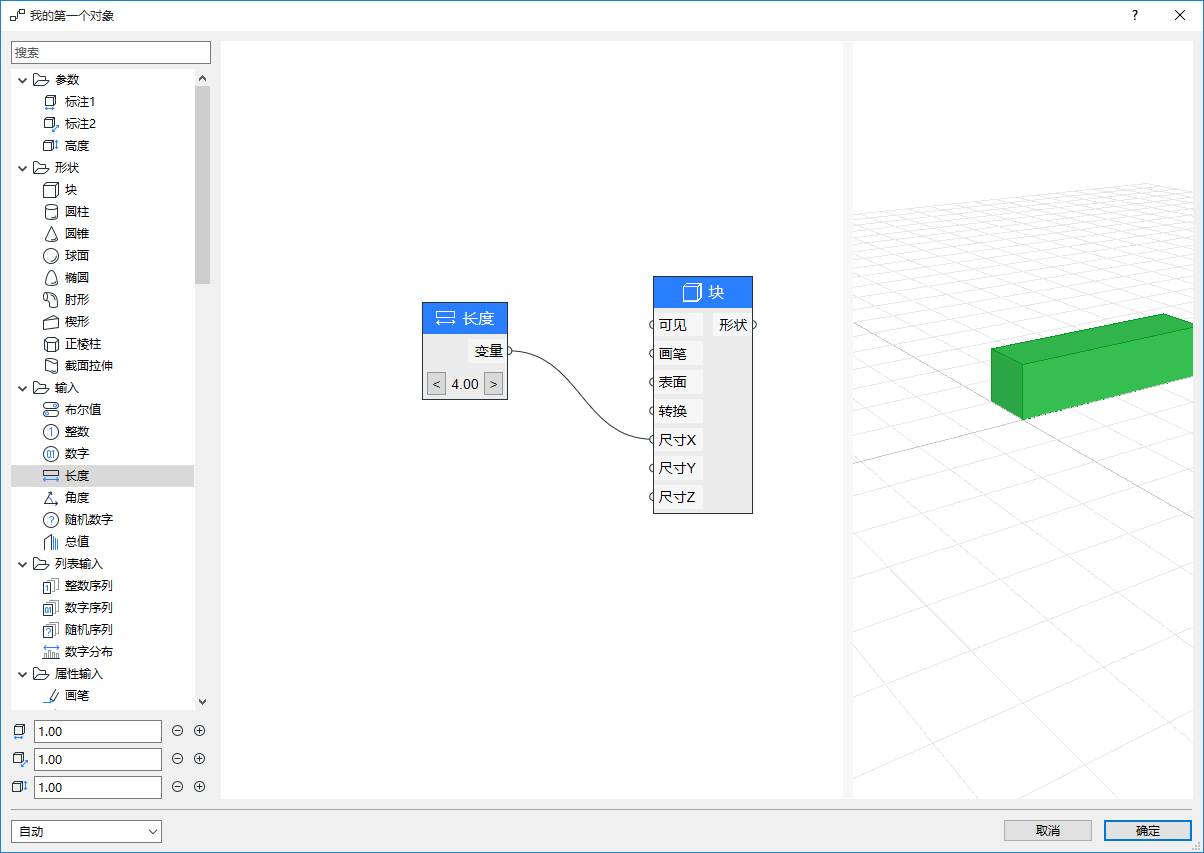
Task: Click the 尺寸Z input port on 块 node
Action: 653,496
